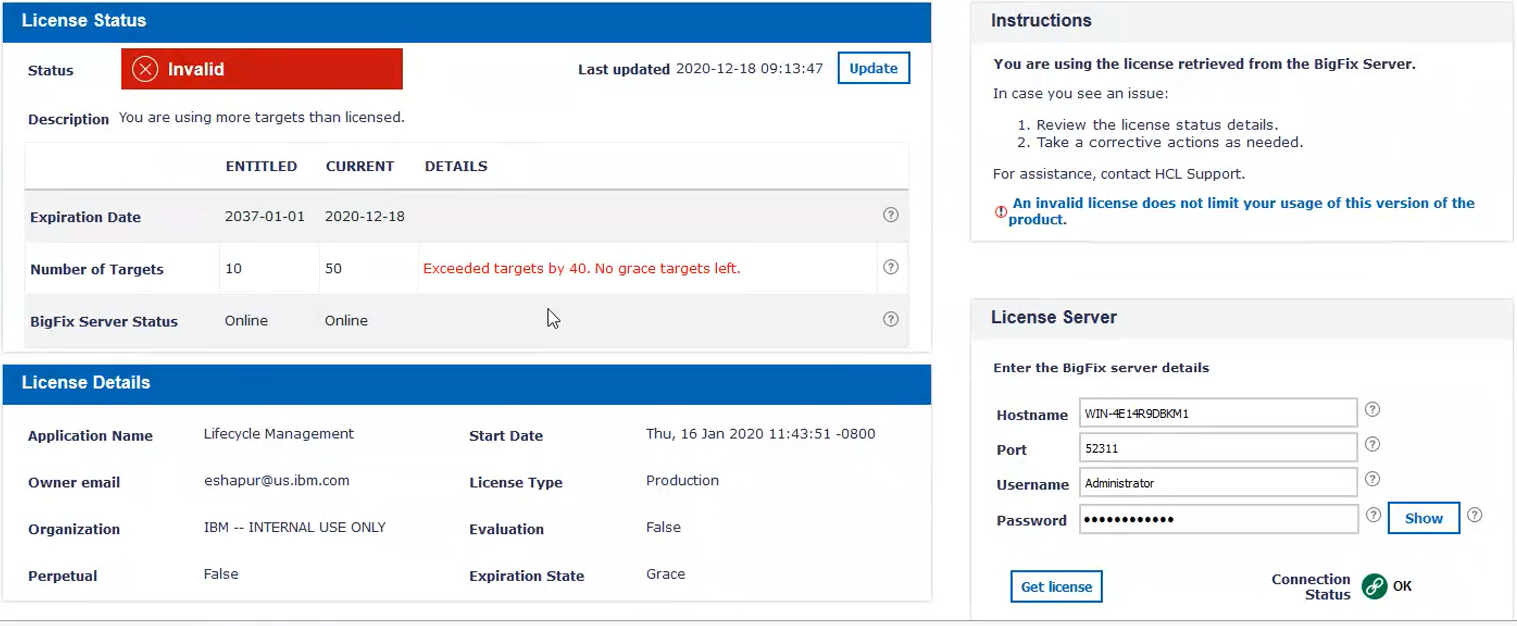Click help icon beside Hostname field
The width and height of the screenshot is (1517, 626).
point(1373,409)
